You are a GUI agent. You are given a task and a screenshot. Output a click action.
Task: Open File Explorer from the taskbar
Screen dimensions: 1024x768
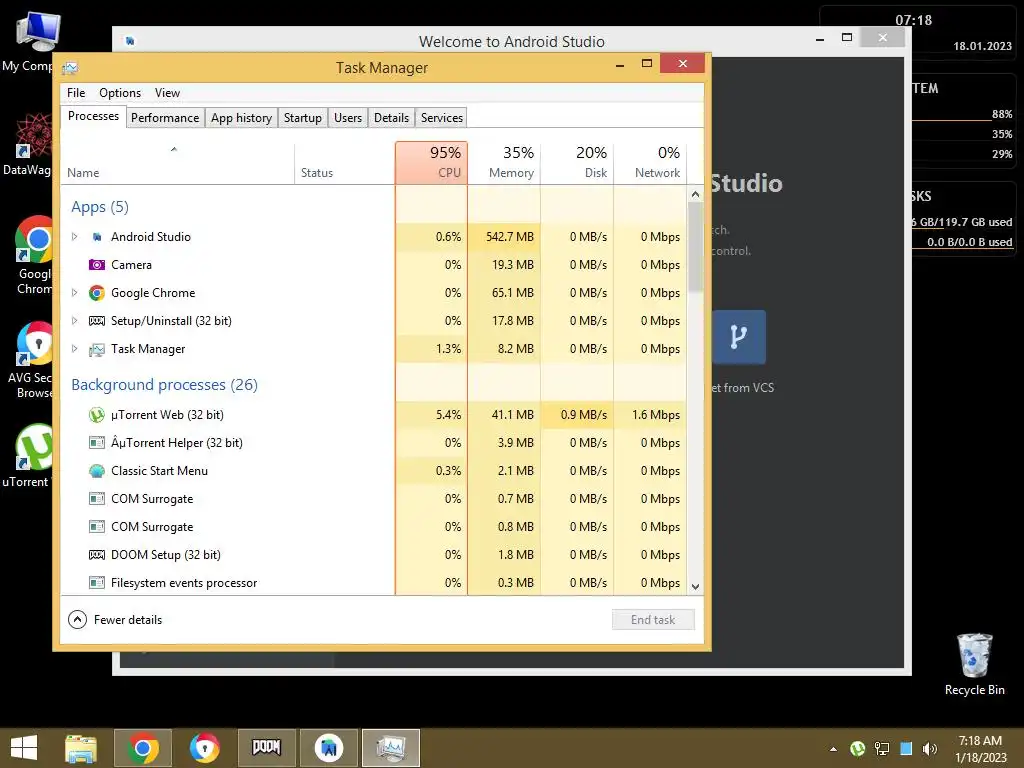point(81,748)
